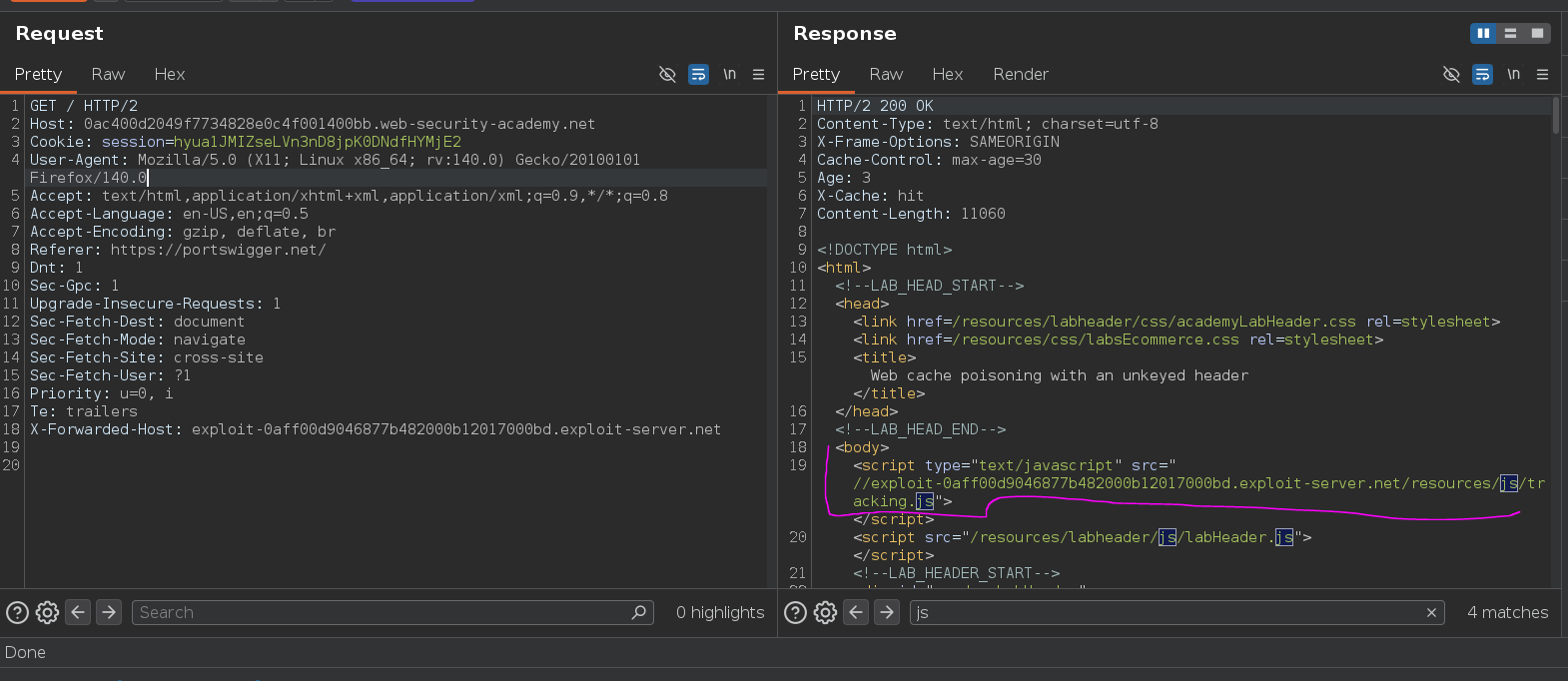Switch Response view to Pretty tab

[816, 74]
